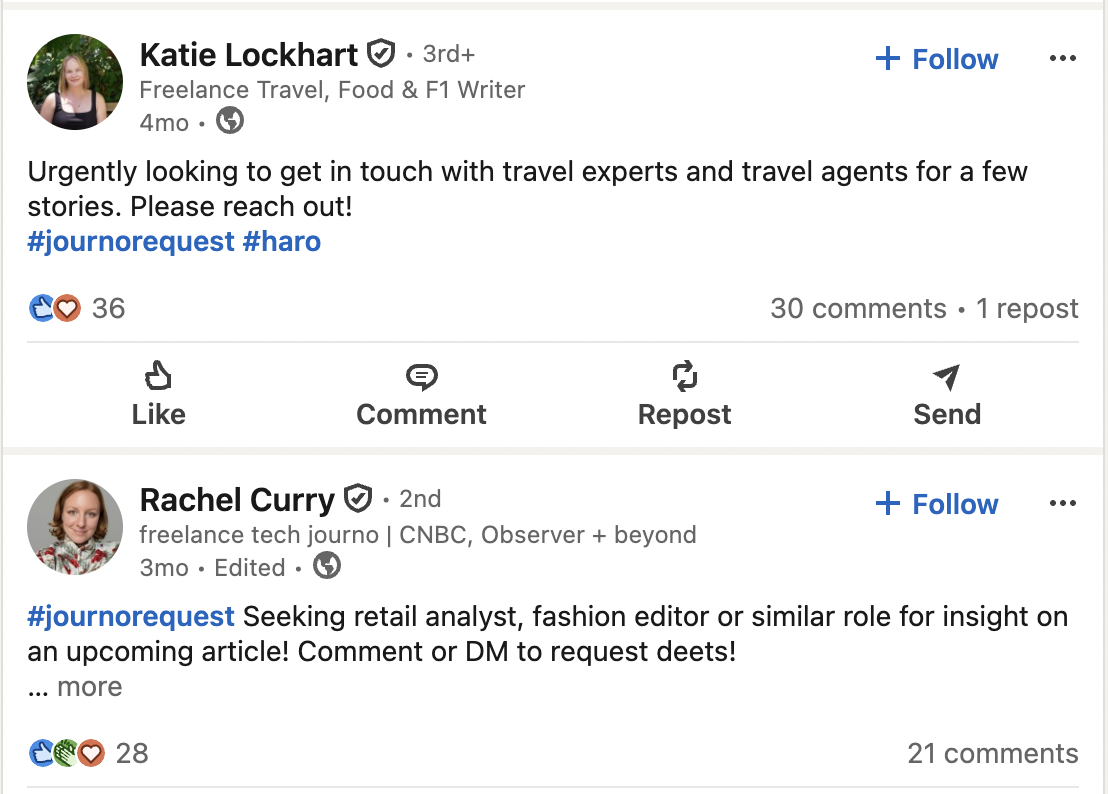Click globe visibility icon on Rachel's post

327,566
